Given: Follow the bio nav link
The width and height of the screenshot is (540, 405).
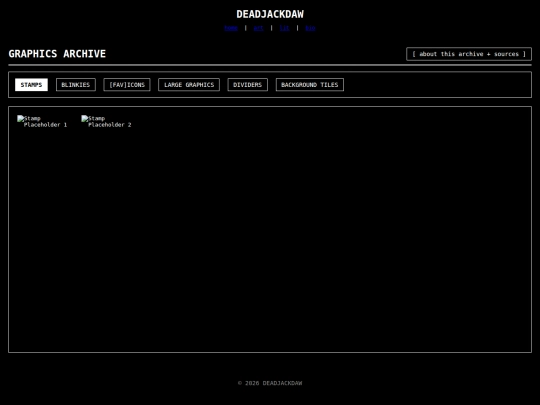Looking at the screenshot, I should click(x=310, y=28).
